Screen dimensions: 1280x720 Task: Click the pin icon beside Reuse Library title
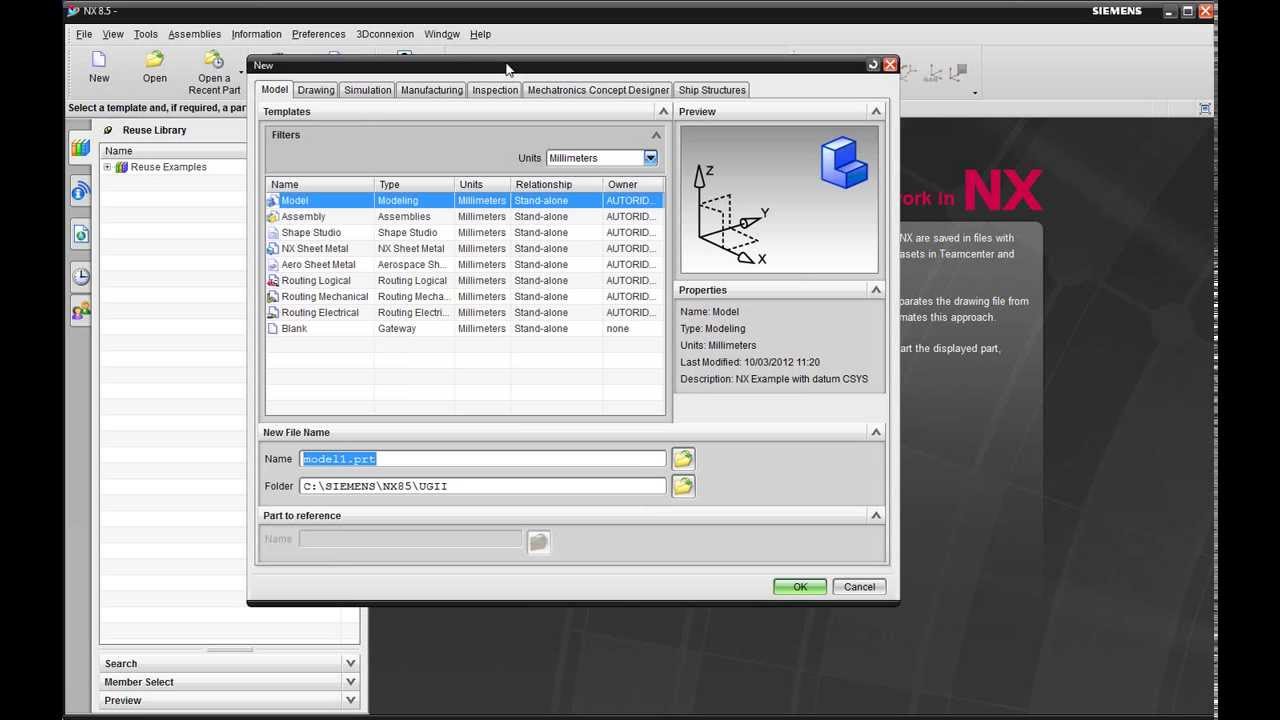click(x=108, y=130)
